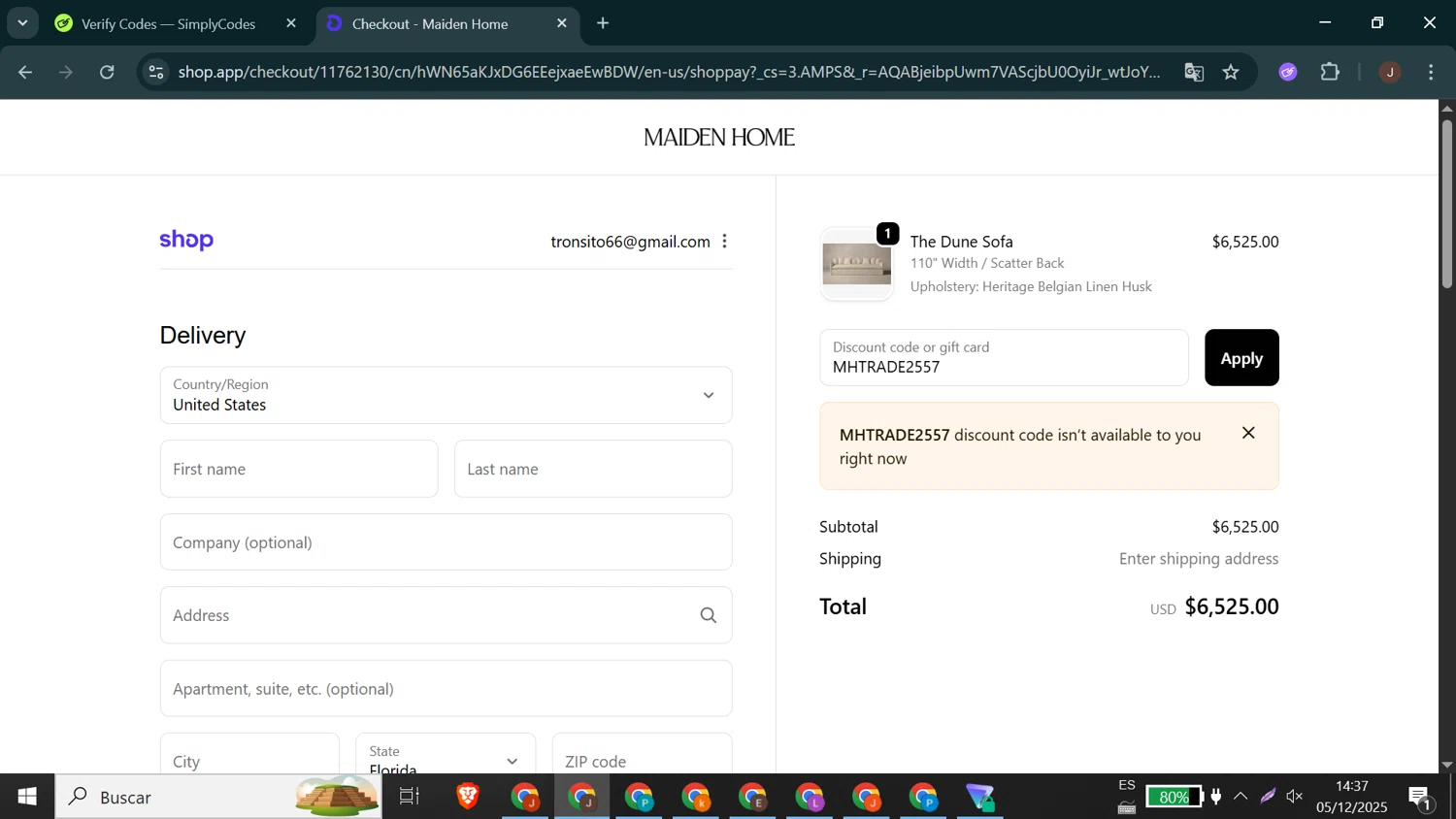
Task: Open the Windows Start menu
Action: [27, 797]
